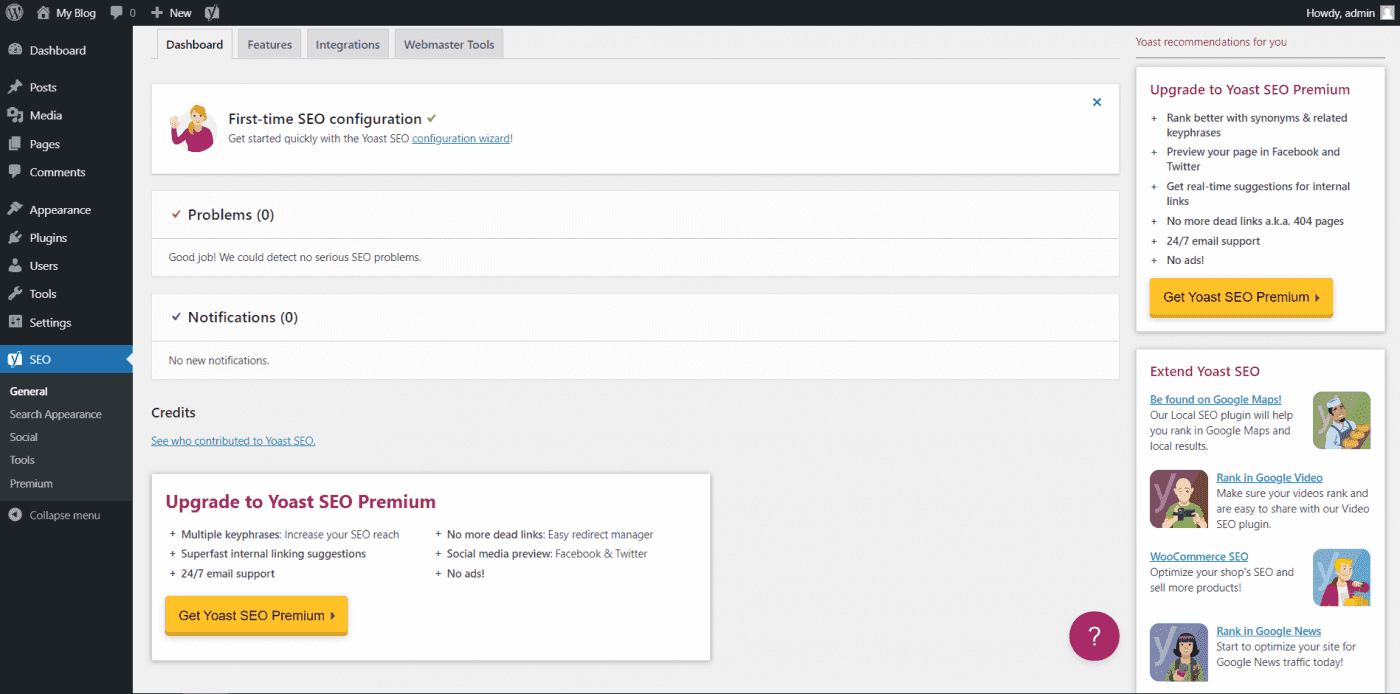Click the Comments icon in sidebar
1400x694 pixels.
[x=15, y=172]
